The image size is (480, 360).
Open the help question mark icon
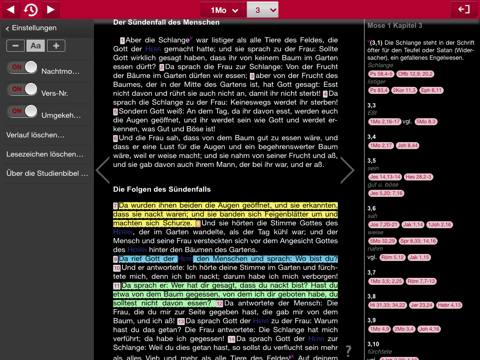[x=348, y=350]
